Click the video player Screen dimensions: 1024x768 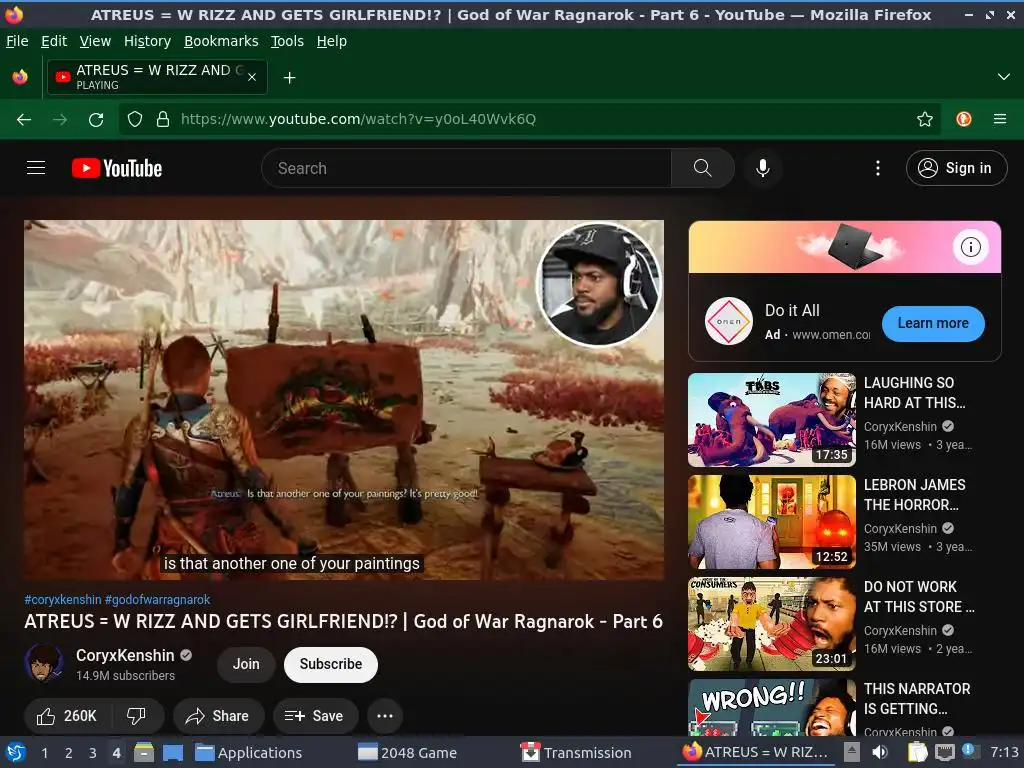(344, 400)
